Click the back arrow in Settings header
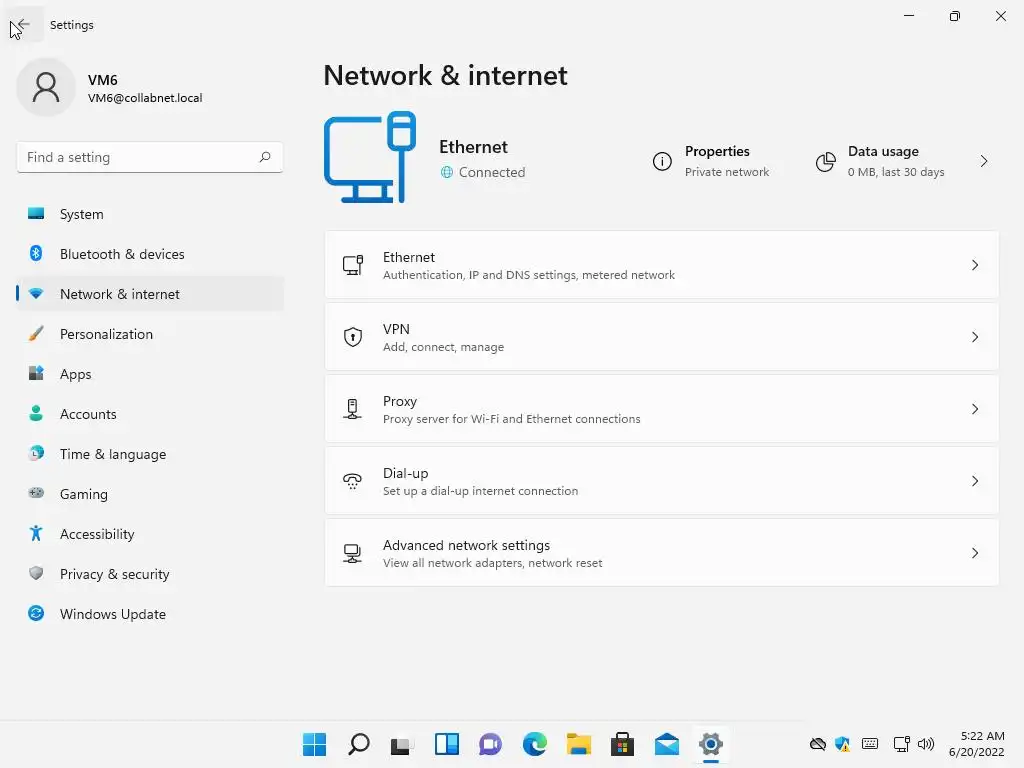This screenshot has height=768, width=1024. [x=22, y=25]
